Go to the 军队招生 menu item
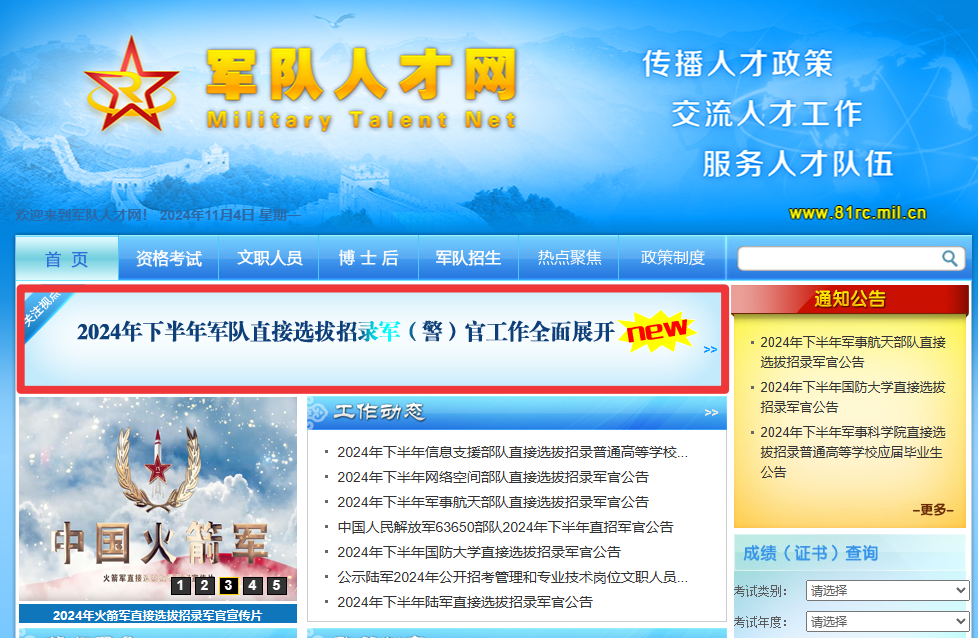This screenshot has width=978, height=638. coord(468,258)
